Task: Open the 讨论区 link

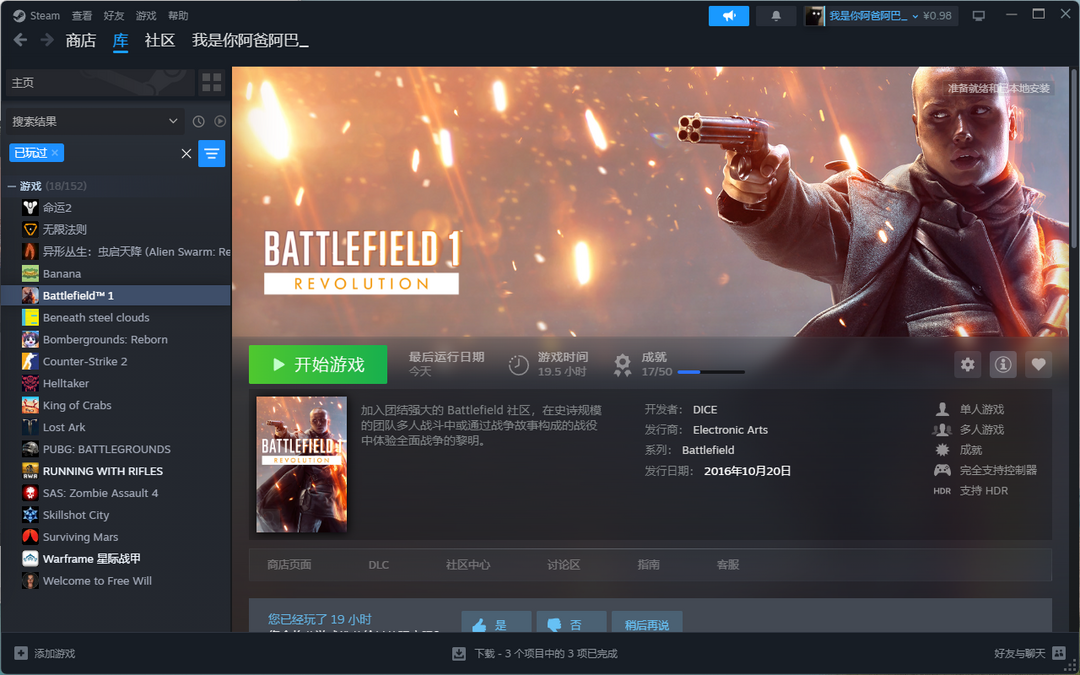Action: (563, 565)
